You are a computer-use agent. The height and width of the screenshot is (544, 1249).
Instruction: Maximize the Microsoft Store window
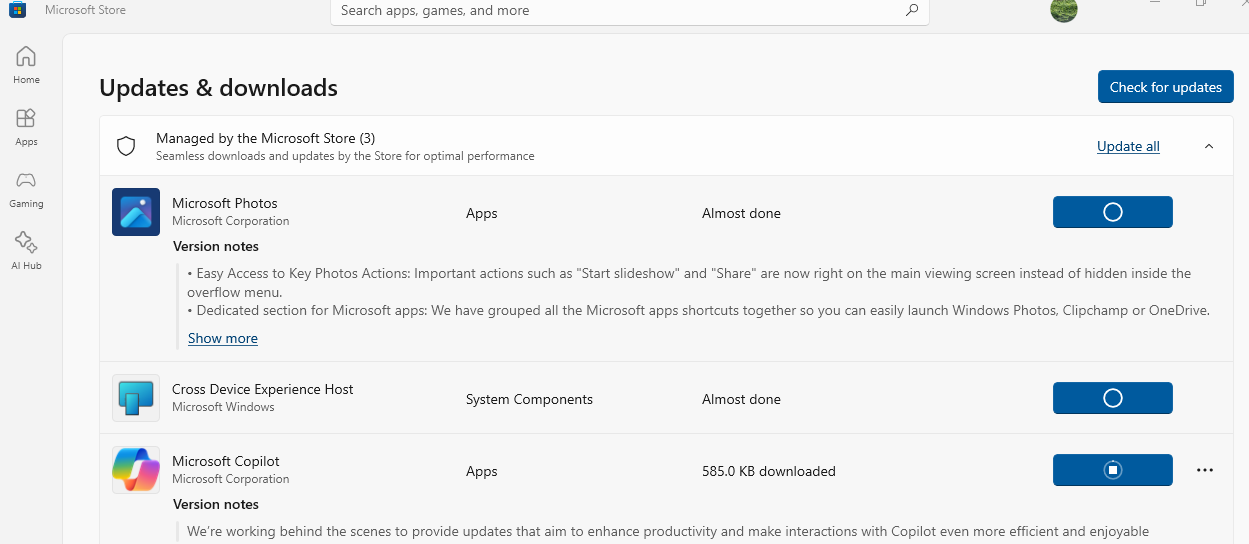click(x=1201, y=3)
